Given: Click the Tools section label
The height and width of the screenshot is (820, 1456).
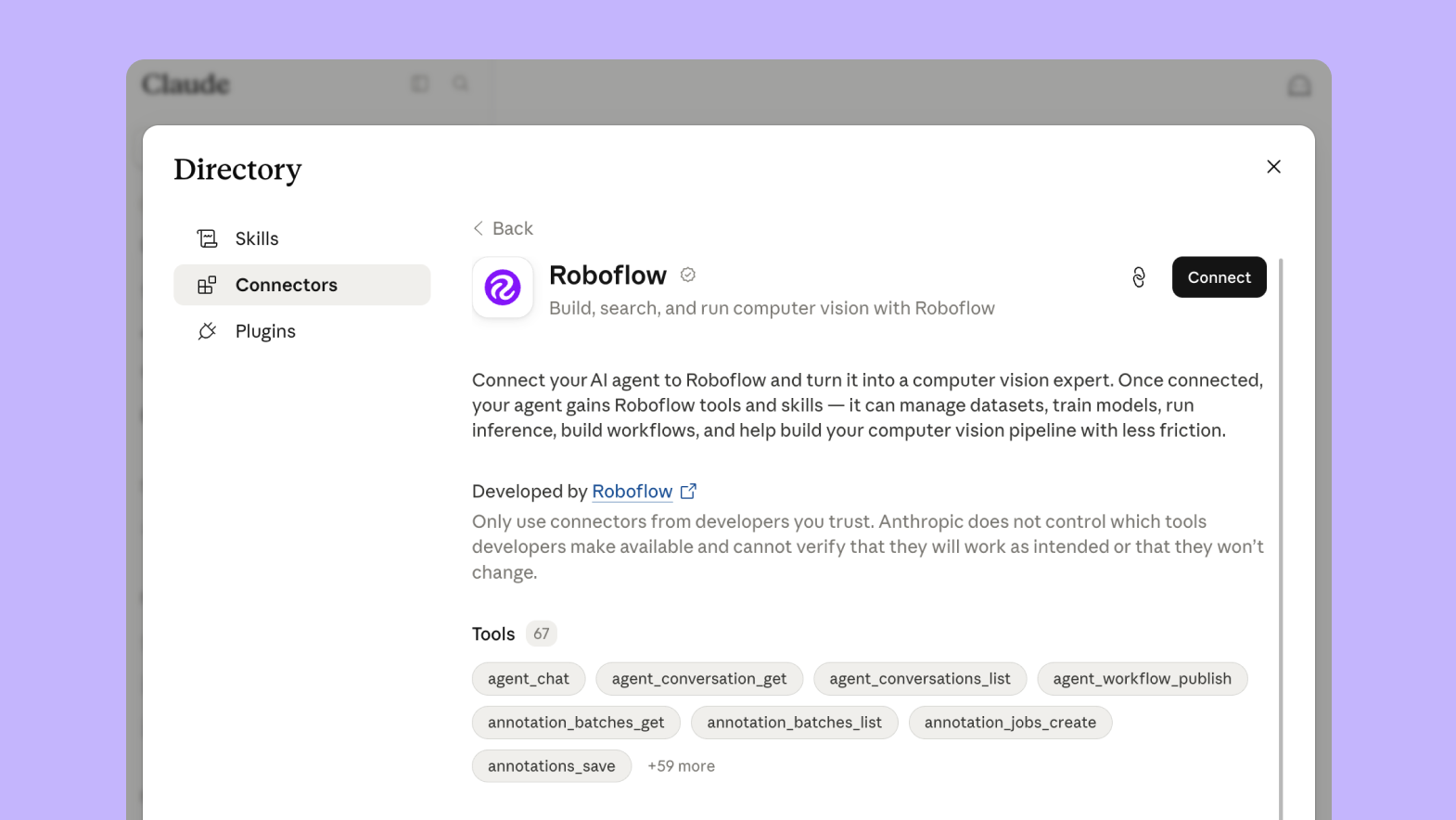Looking at the screenshot, I should (x=493, y=634).
